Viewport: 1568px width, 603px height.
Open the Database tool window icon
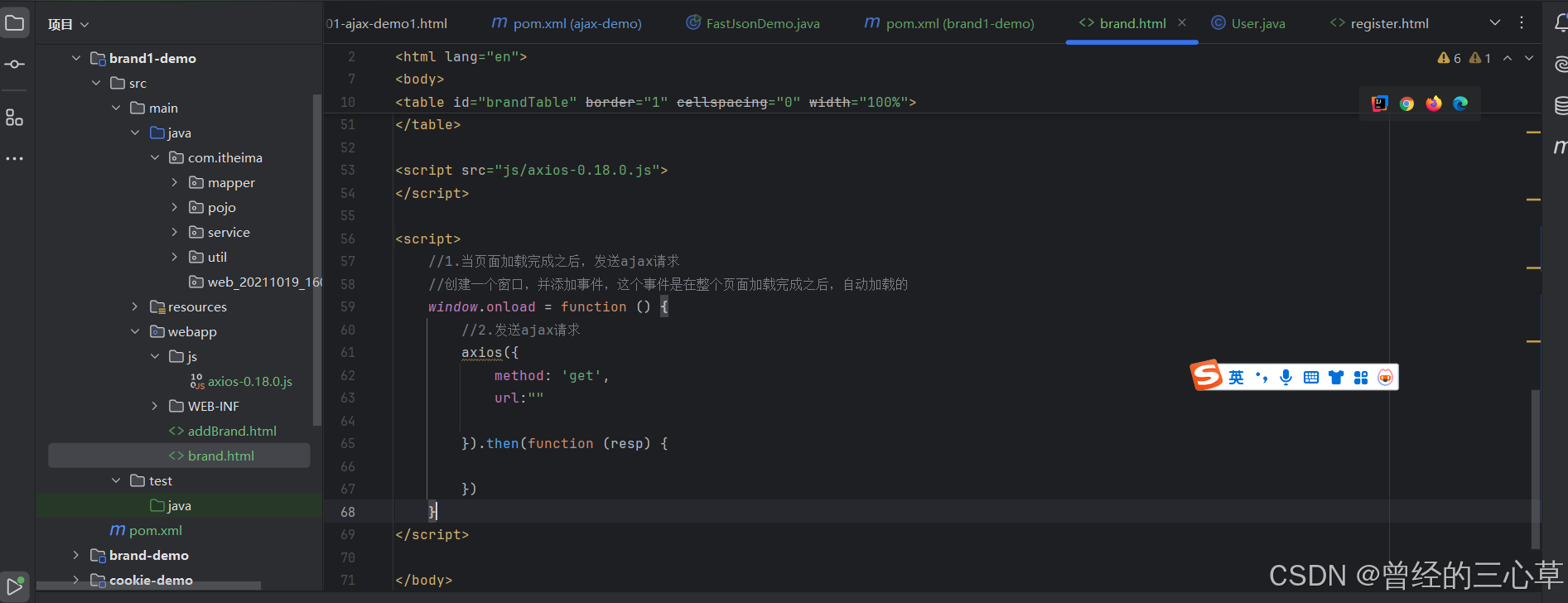pos(1561,105)
